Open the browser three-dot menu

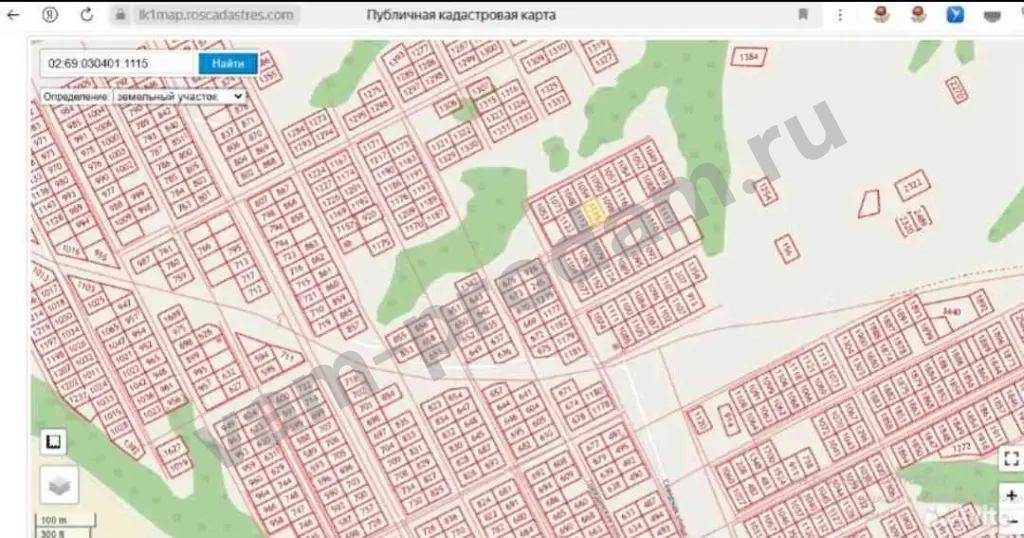842,15
